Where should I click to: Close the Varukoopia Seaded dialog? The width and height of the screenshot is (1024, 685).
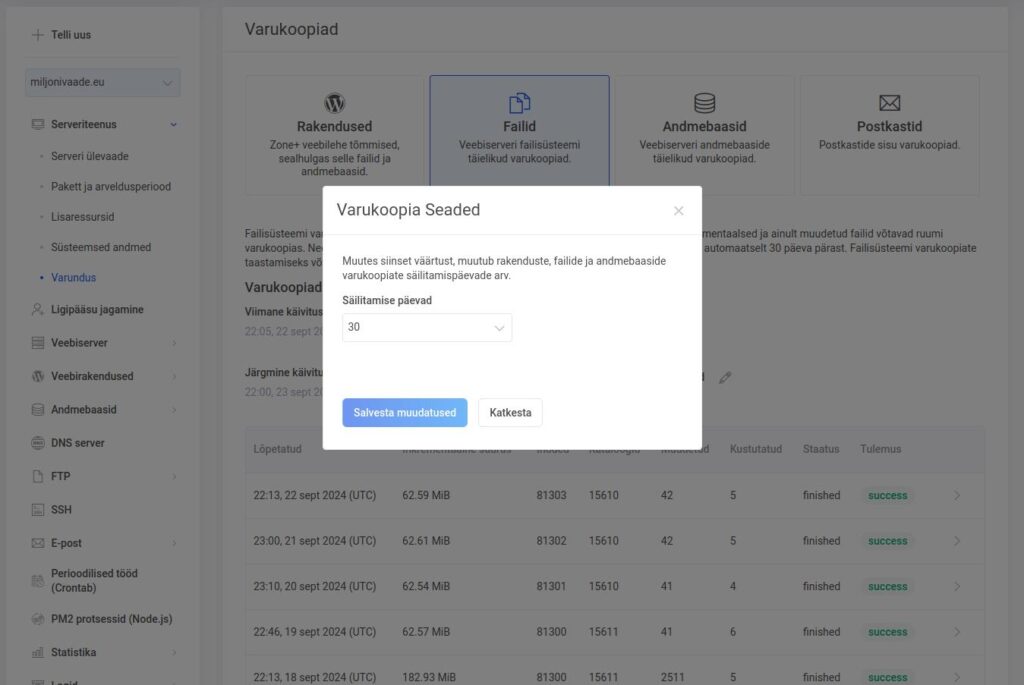(x=679, y=210)
